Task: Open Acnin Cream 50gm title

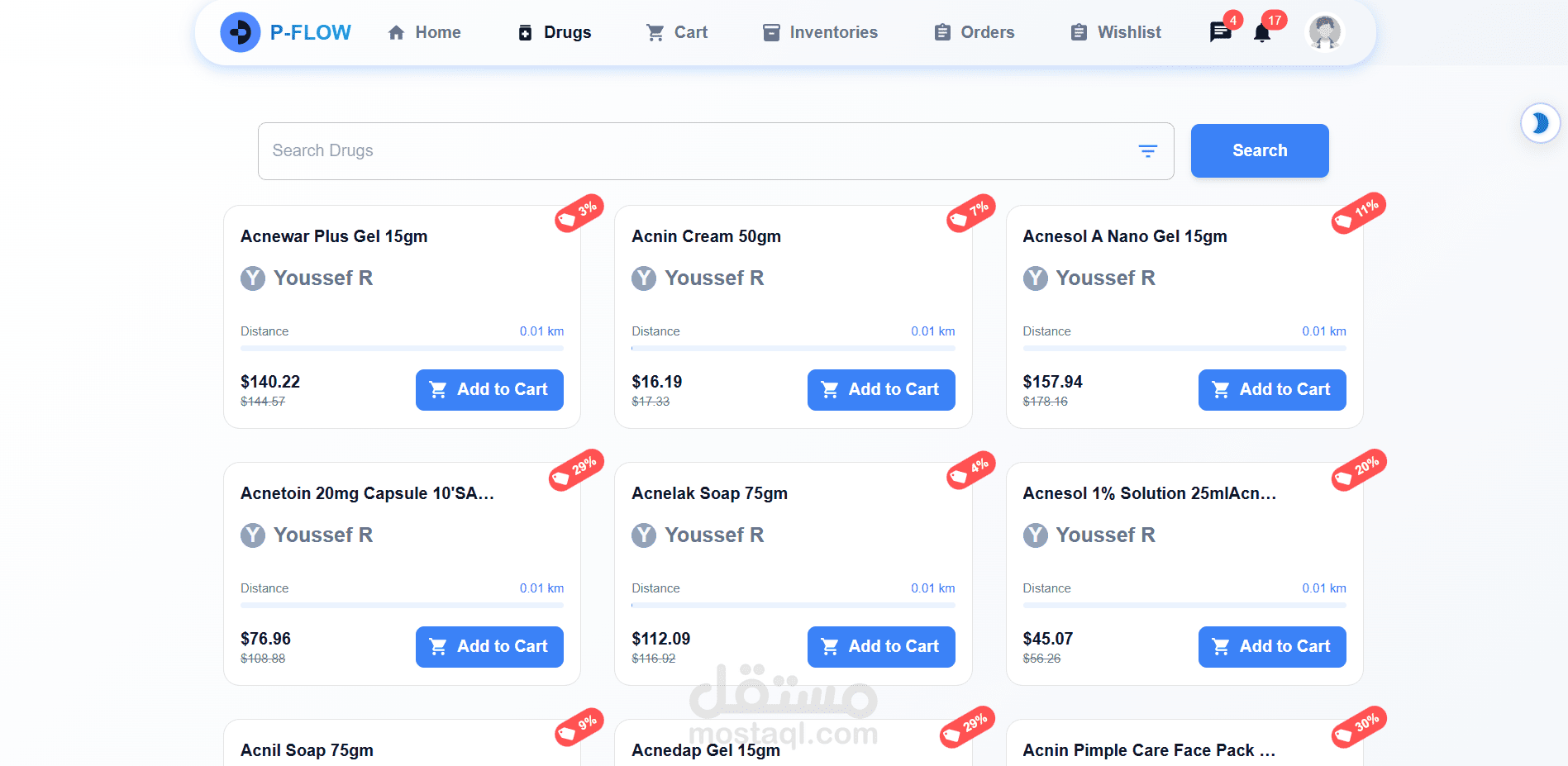Action: (706, 236)
